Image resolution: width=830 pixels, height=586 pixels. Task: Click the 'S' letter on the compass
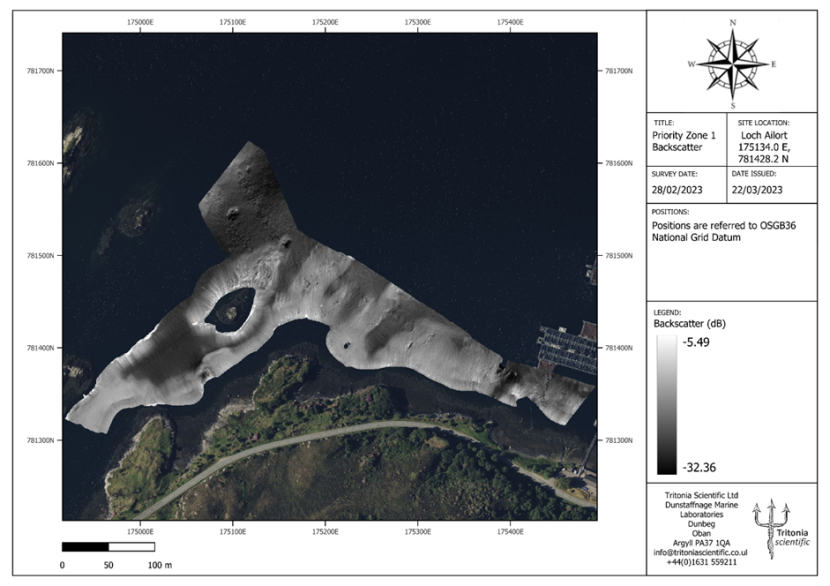coord(733,106)
